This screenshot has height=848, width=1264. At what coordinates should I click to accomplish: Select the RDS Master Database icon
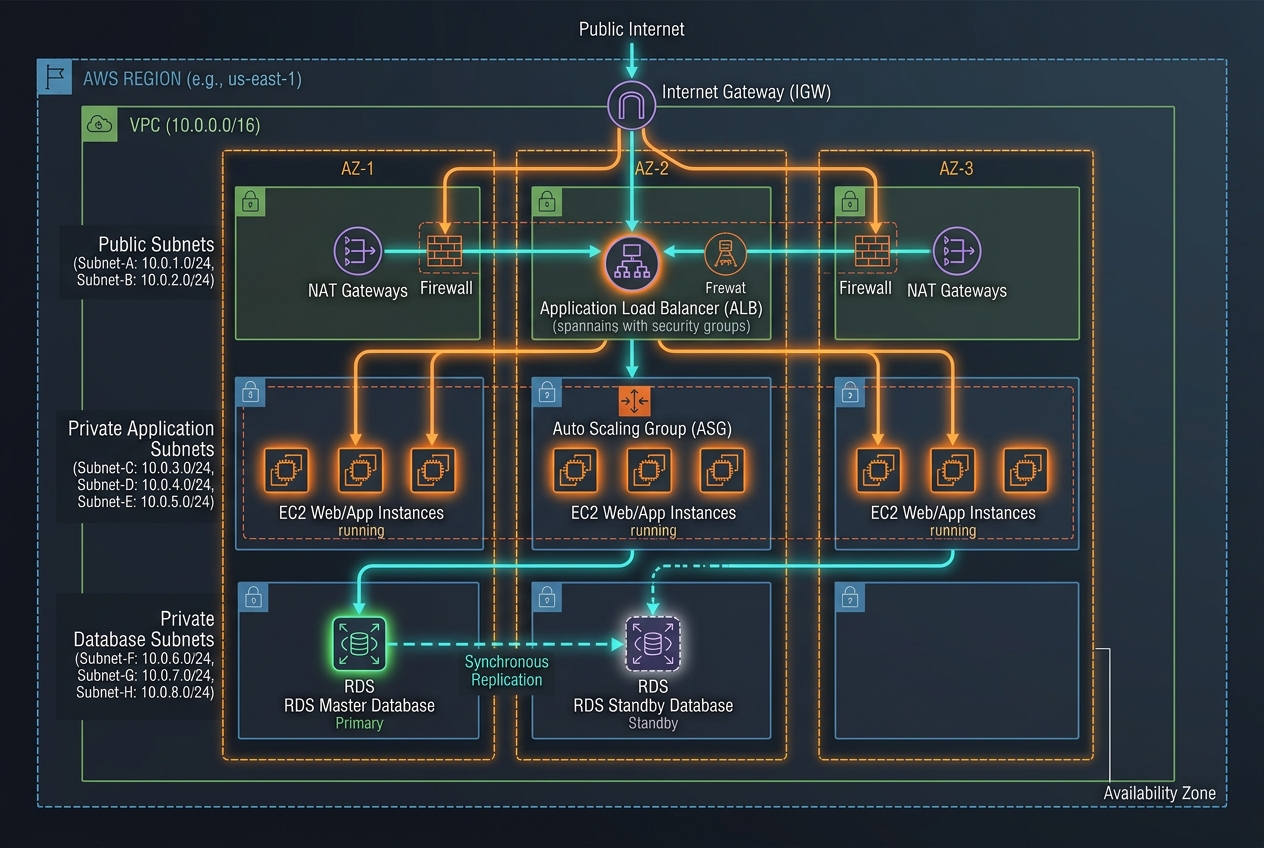pos(359,644)
